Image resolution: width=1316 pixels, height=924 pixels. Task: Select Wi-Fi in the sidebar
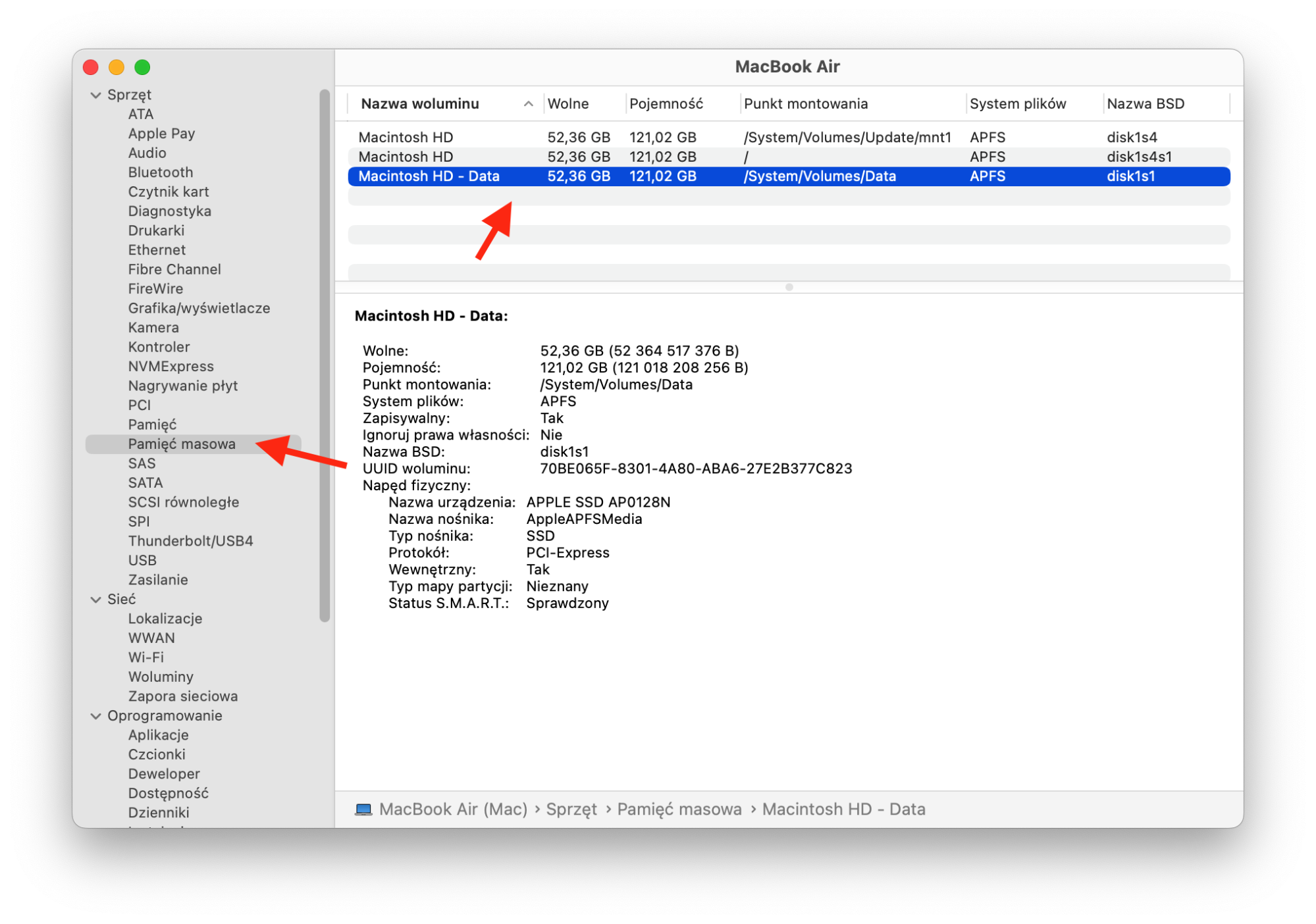point(146,658)
